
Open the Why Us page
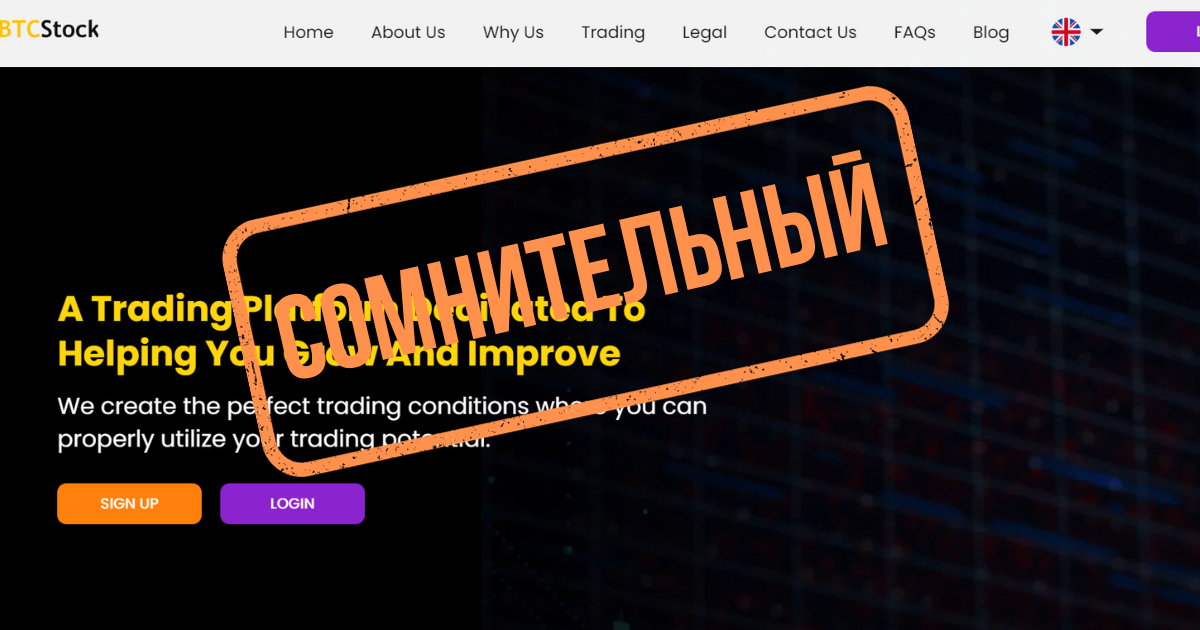click(x=513, y=32)
